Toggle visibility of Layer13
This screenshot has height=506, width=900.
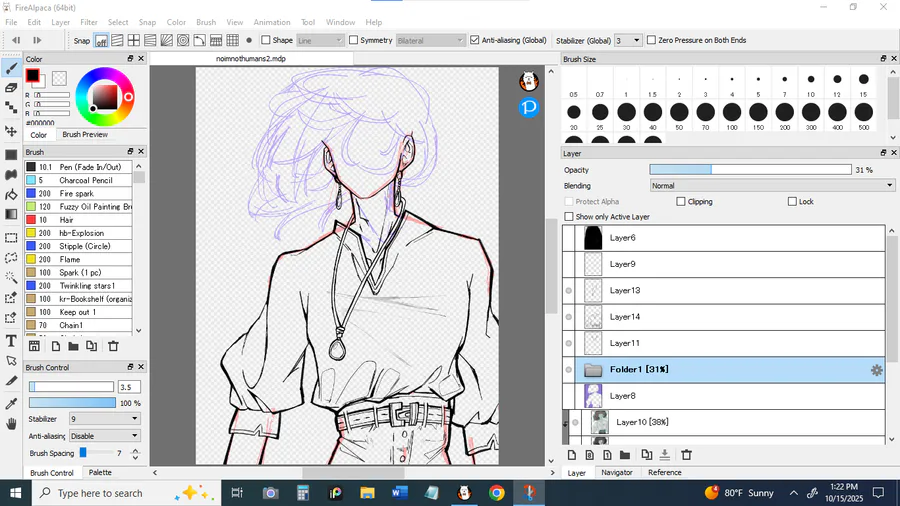(x=569, y=291)
